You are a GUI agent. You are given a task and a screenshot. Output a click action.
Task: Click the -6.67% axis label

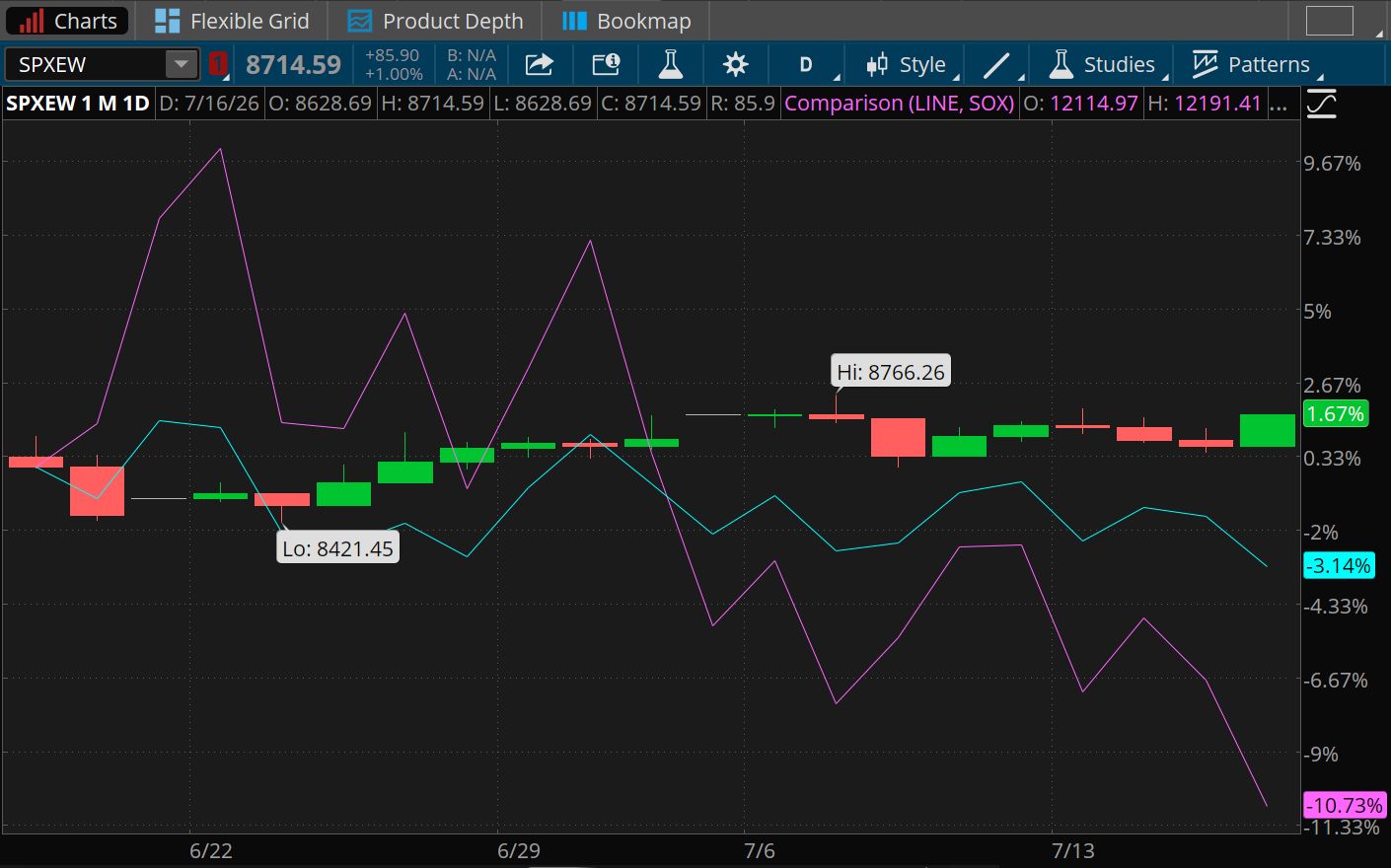pyautogui.click(x=1336, y=681)
